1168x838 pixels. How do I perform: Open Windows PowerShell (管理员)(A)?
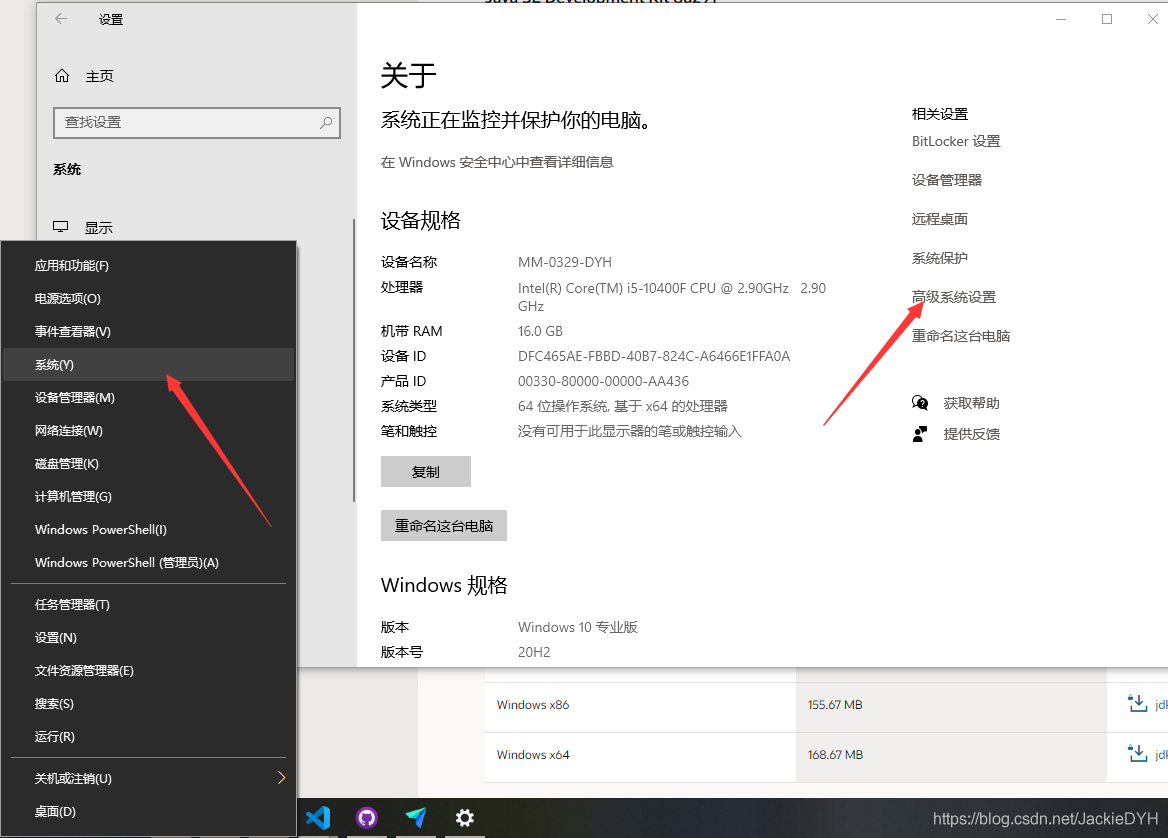148,562
